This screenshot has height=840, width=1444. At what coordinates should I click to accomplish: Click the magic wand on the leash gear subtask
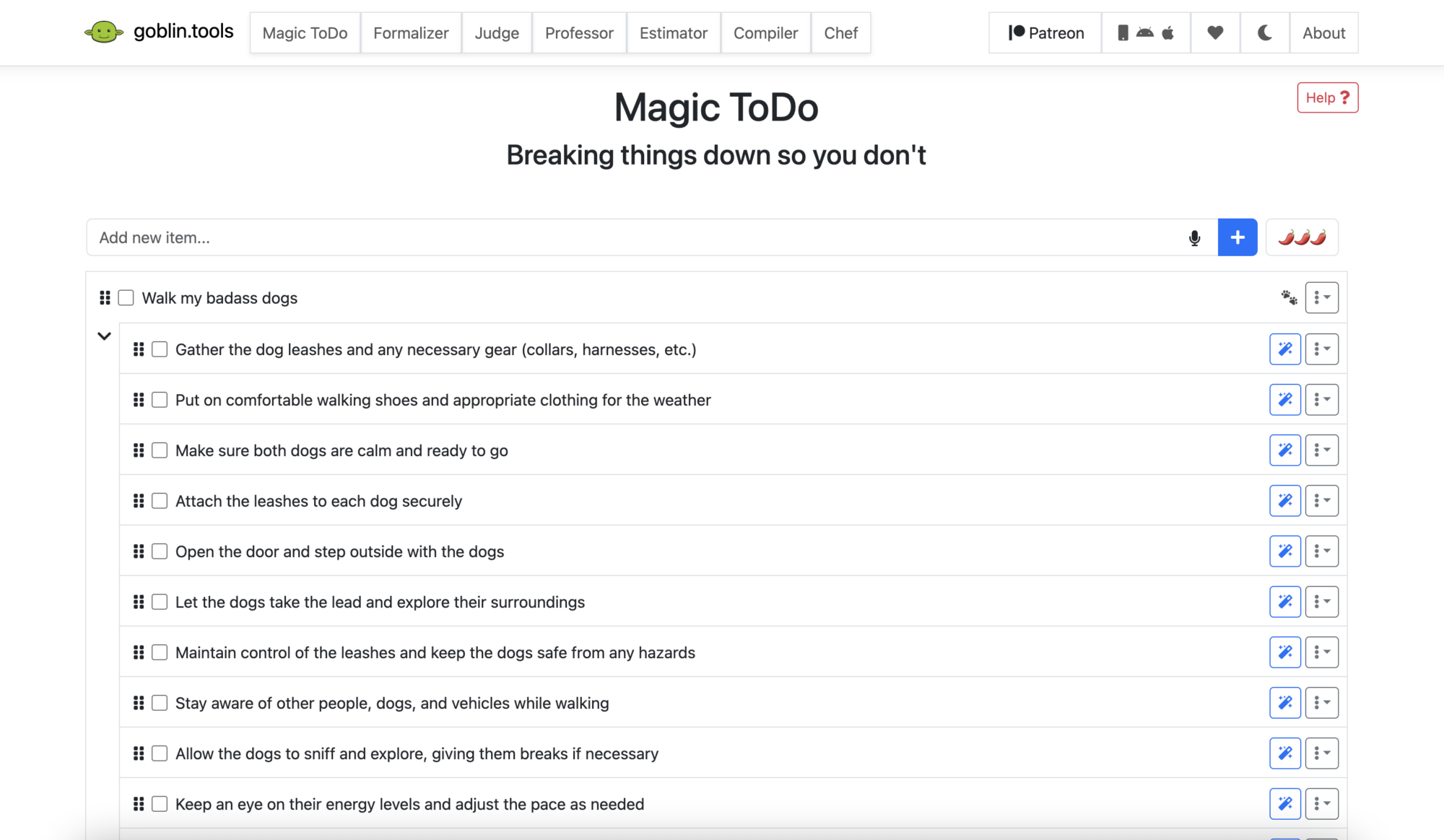(1284, 349)
